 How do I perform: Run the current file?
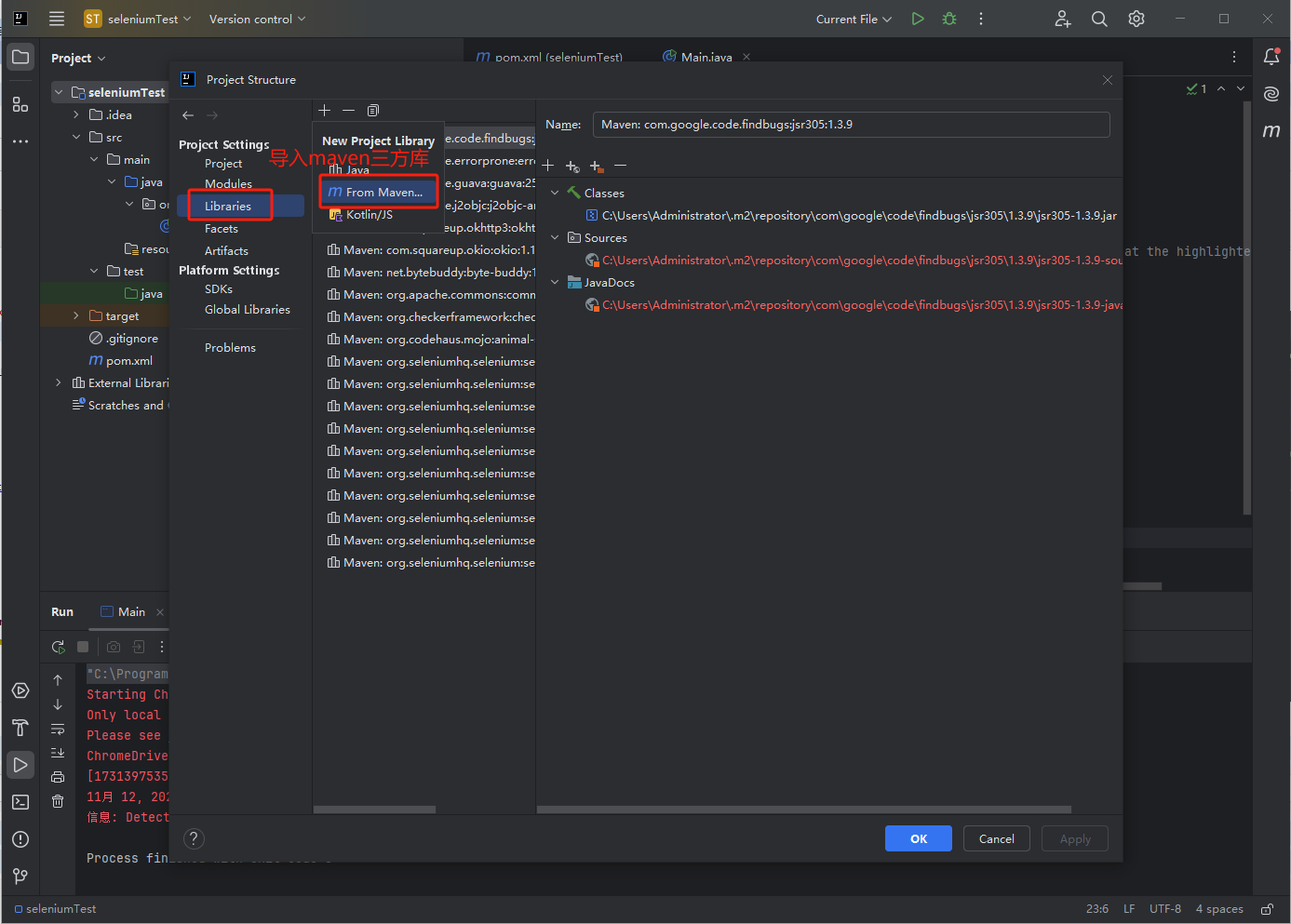point(918,19)
